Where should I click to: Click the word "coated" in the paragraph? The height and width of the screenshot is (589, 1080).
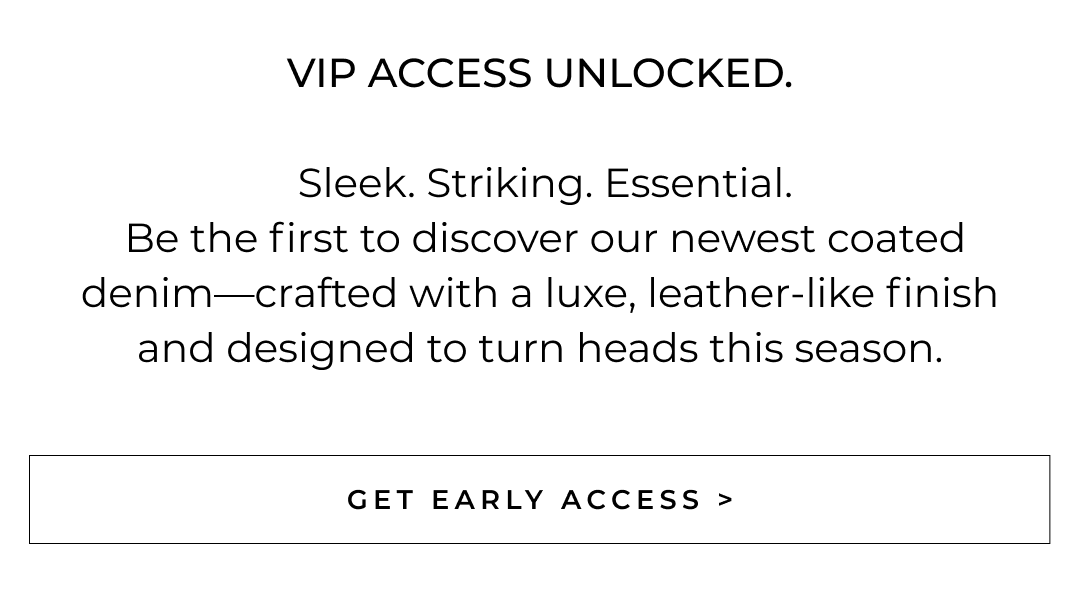[x=896, y=238]
